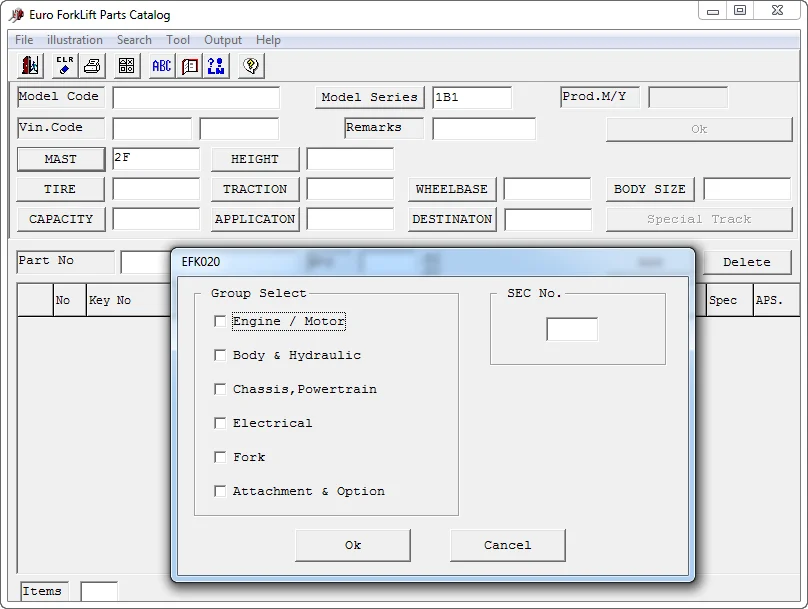The image size is (808, 609).
Task: Click the Delete button
Action: click(x=747, y=262)
